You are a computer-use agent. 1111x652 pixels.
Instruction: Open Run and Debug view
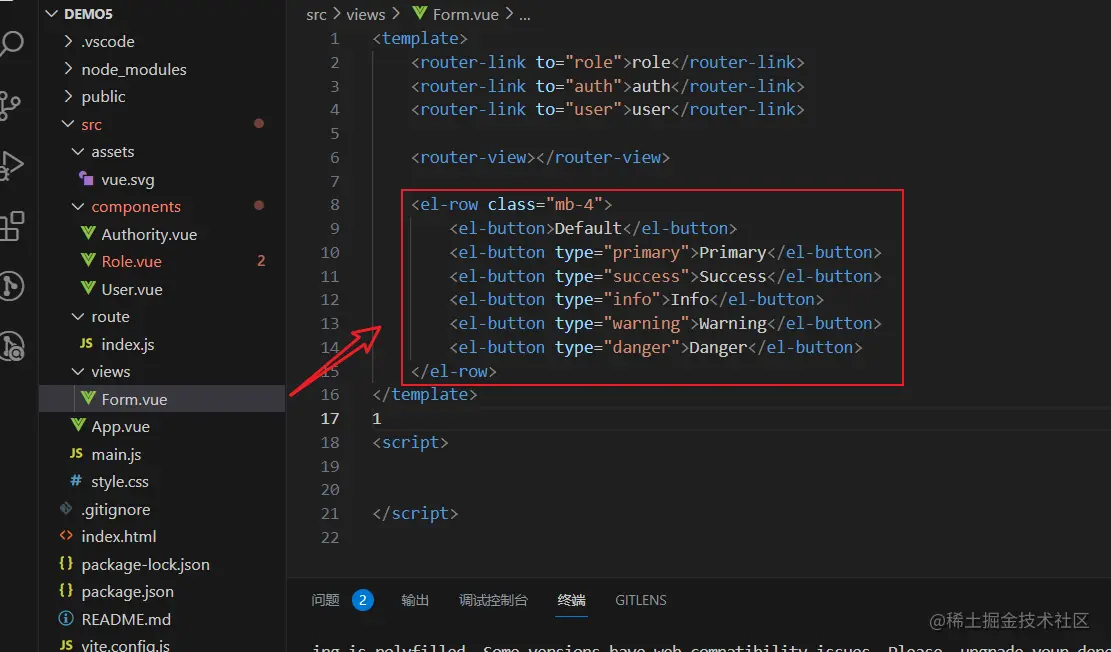point(11,166)
